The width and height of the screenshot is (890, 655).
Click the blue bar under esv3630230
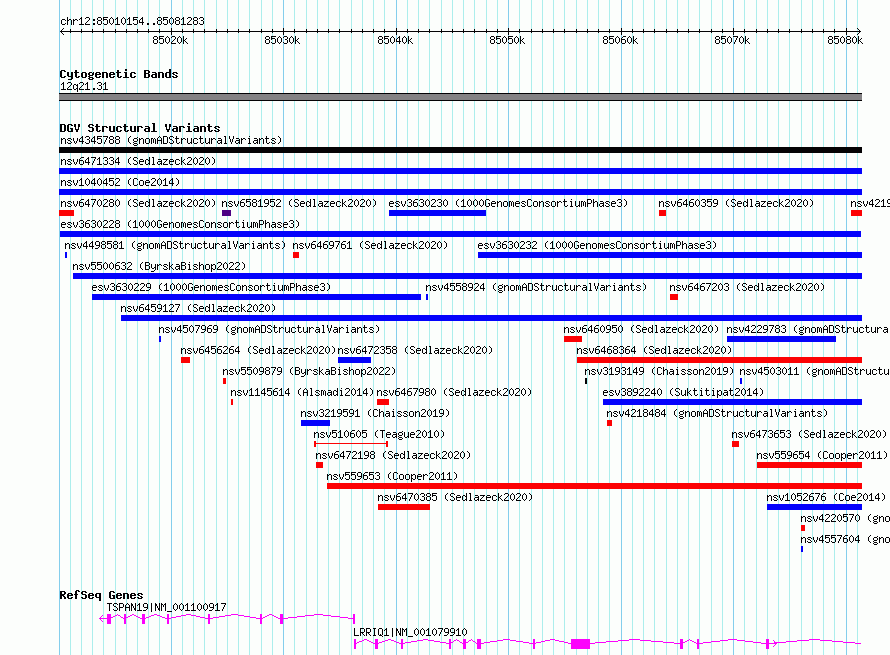coord(437,213)
